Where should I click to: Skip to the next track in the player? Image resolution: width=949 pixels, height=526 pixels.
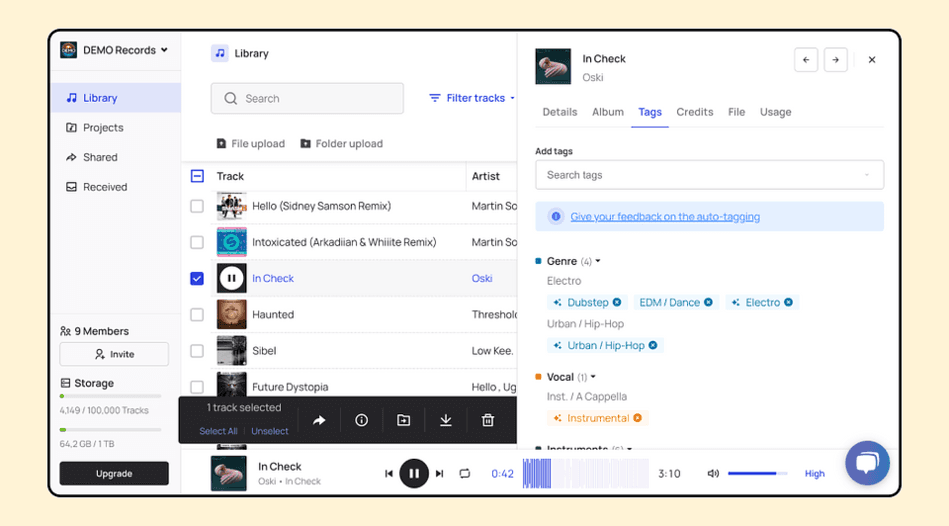click(x=440, y=473)
